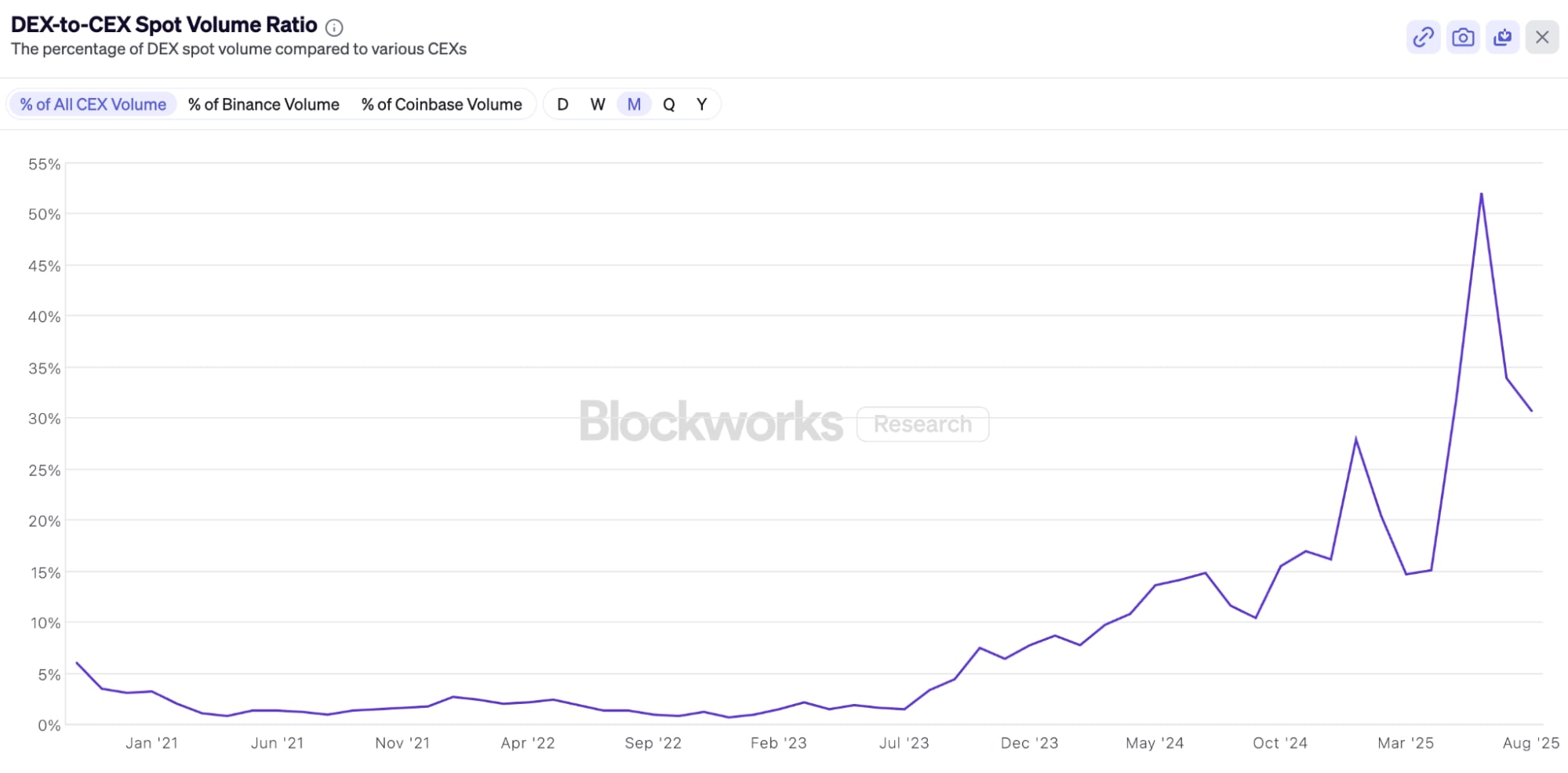
Task: Click the highest peak of the line above 50%
Action: point(1481,194)
